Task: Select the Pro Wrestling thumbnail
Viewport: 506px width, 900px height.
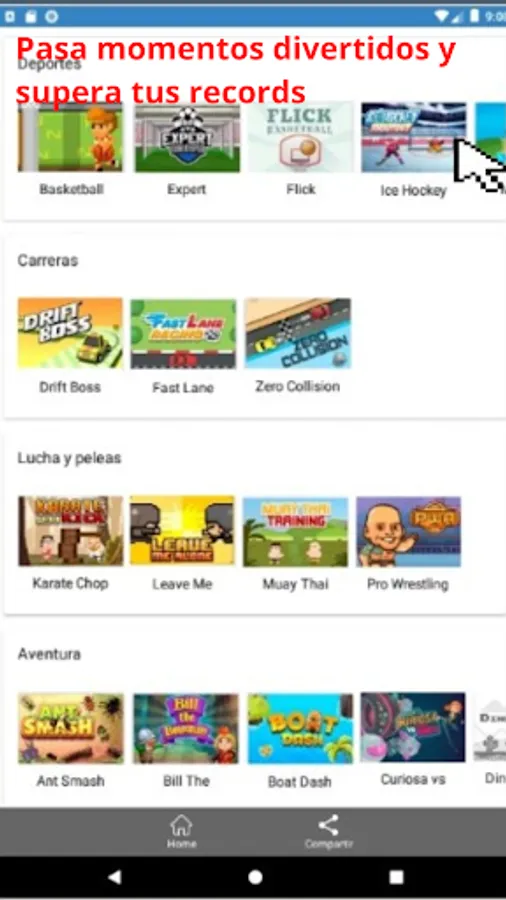Action: click(x=408, y=532)
